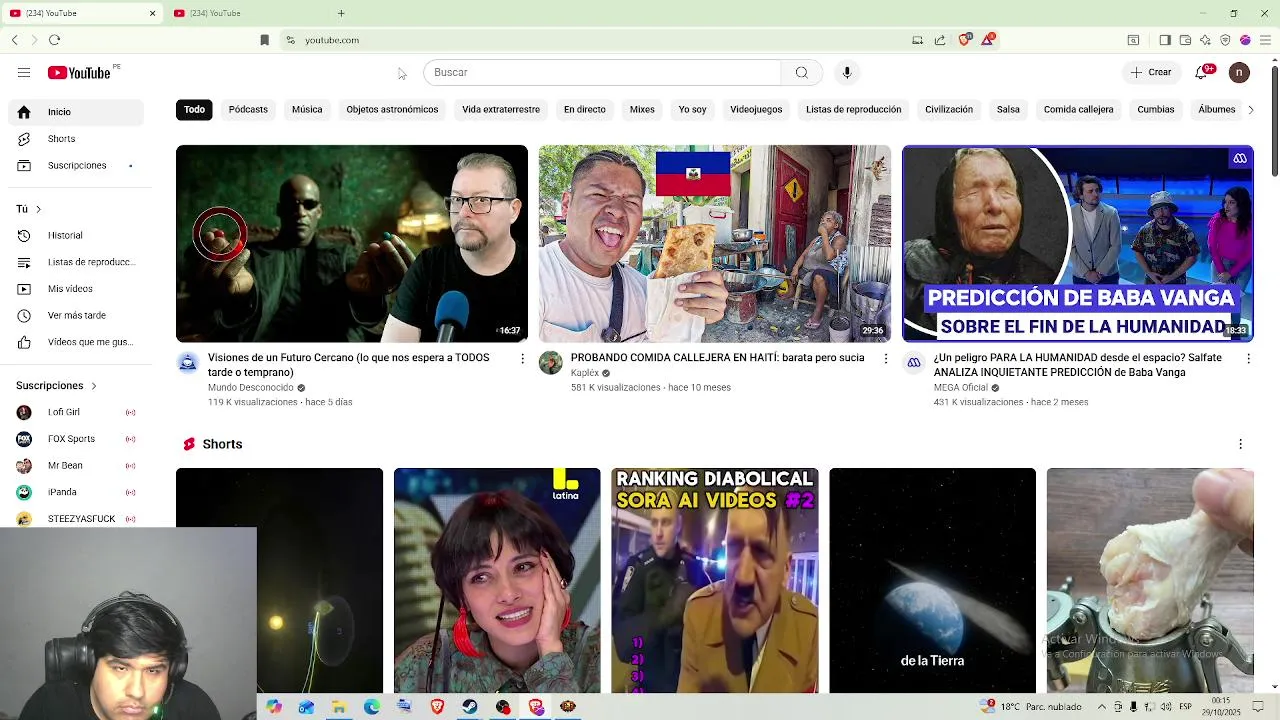Click the Brave Shields lion icon

pyautogui.click(x=964, y=40)
